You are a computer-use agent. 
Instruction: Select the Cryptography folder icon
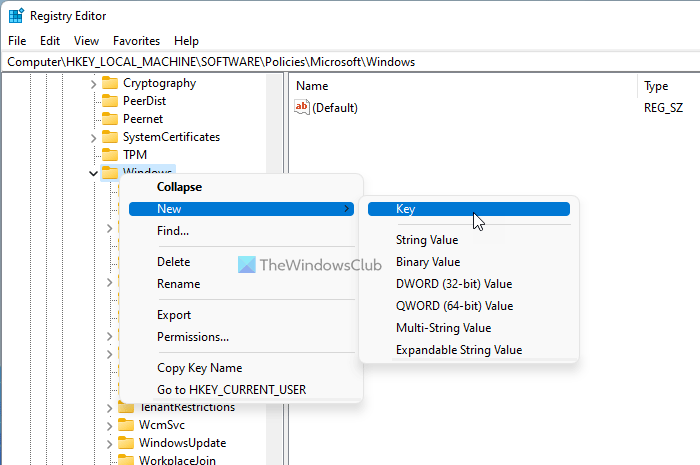point(110,83)
